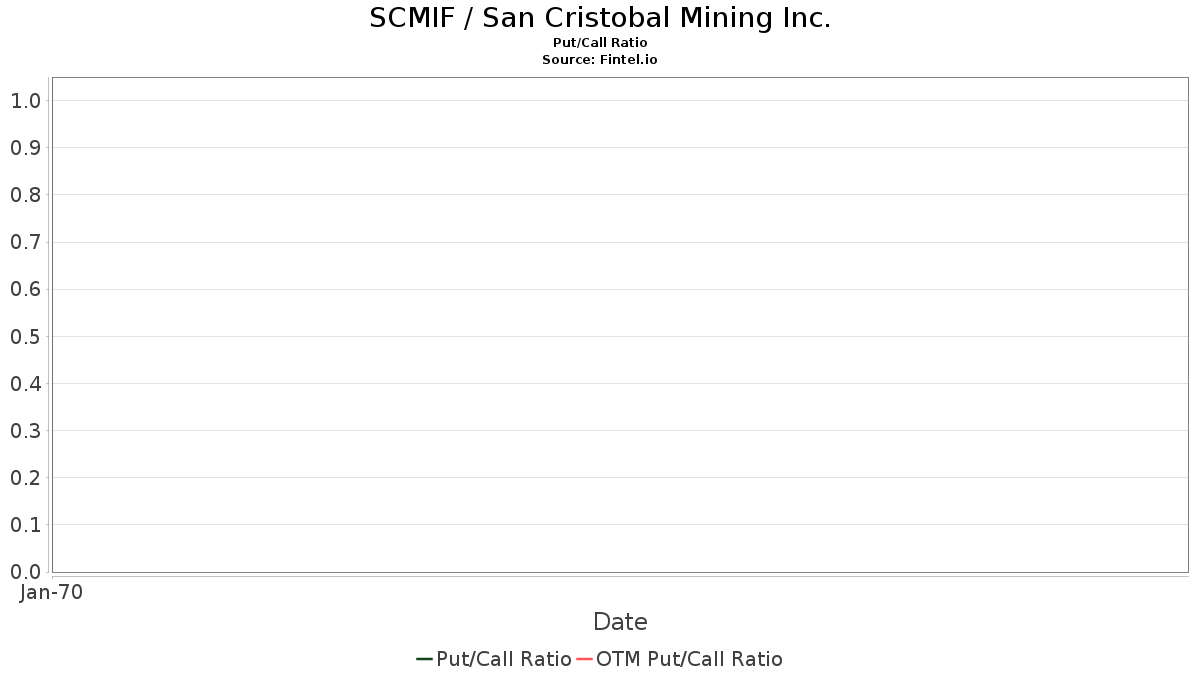This screenshot has height=675, width=1200.
Task: Click the 0.5 y-axis label
Action: click(25, 337)
